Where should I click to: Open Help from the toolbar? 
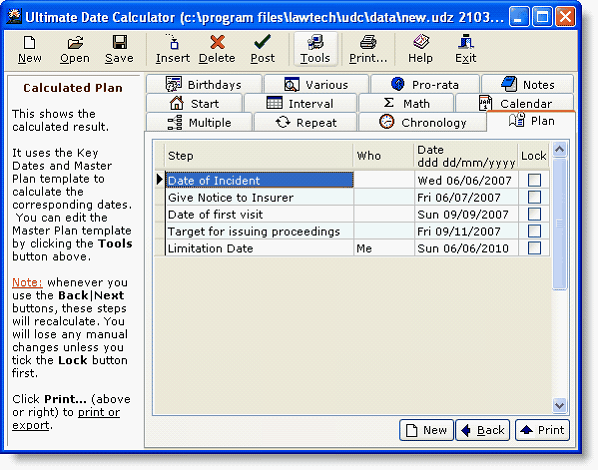coord(420,49)
